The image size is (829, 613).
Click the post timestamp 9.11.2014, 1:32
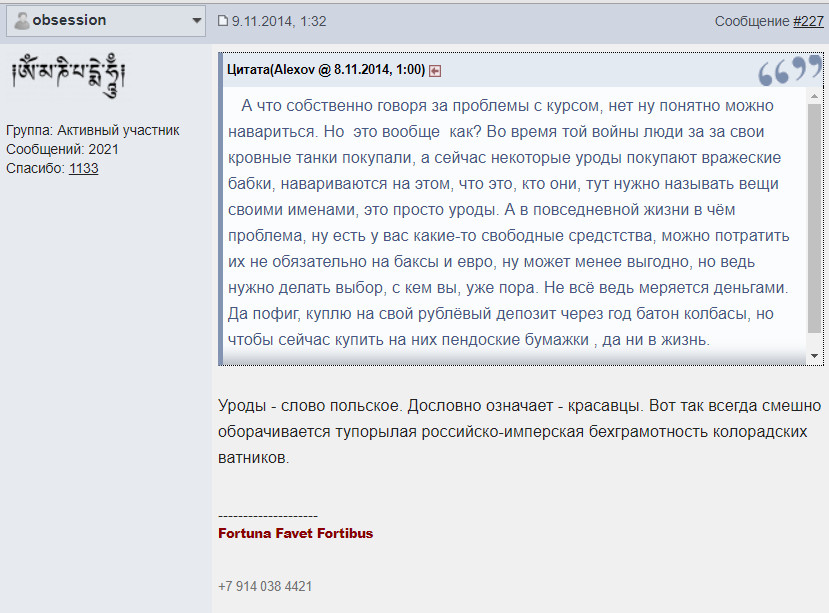(279, 21)
